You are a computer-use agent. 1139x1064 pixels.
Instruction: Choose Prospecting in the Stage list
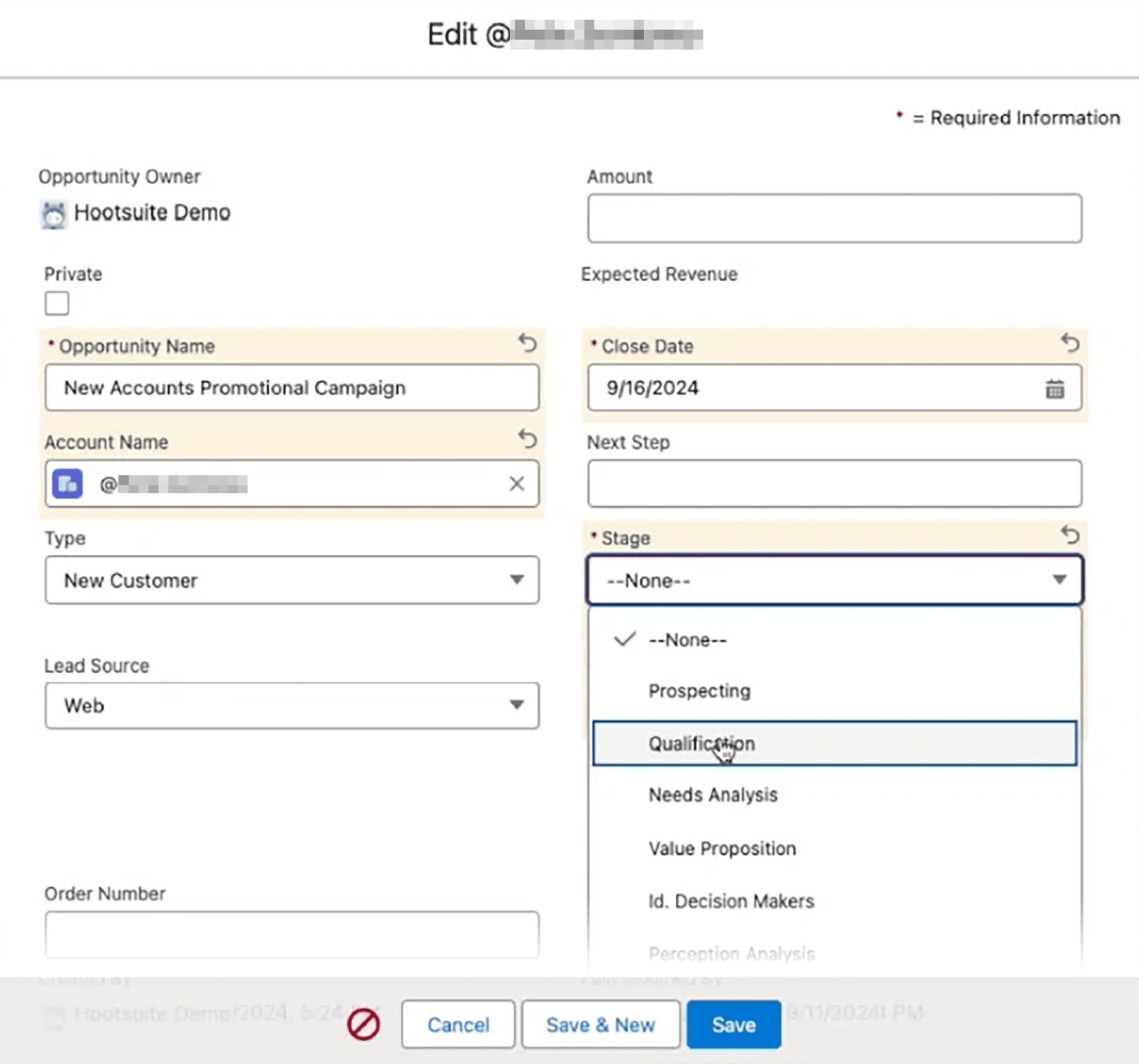pyautogui.click(x=698, y=691)
